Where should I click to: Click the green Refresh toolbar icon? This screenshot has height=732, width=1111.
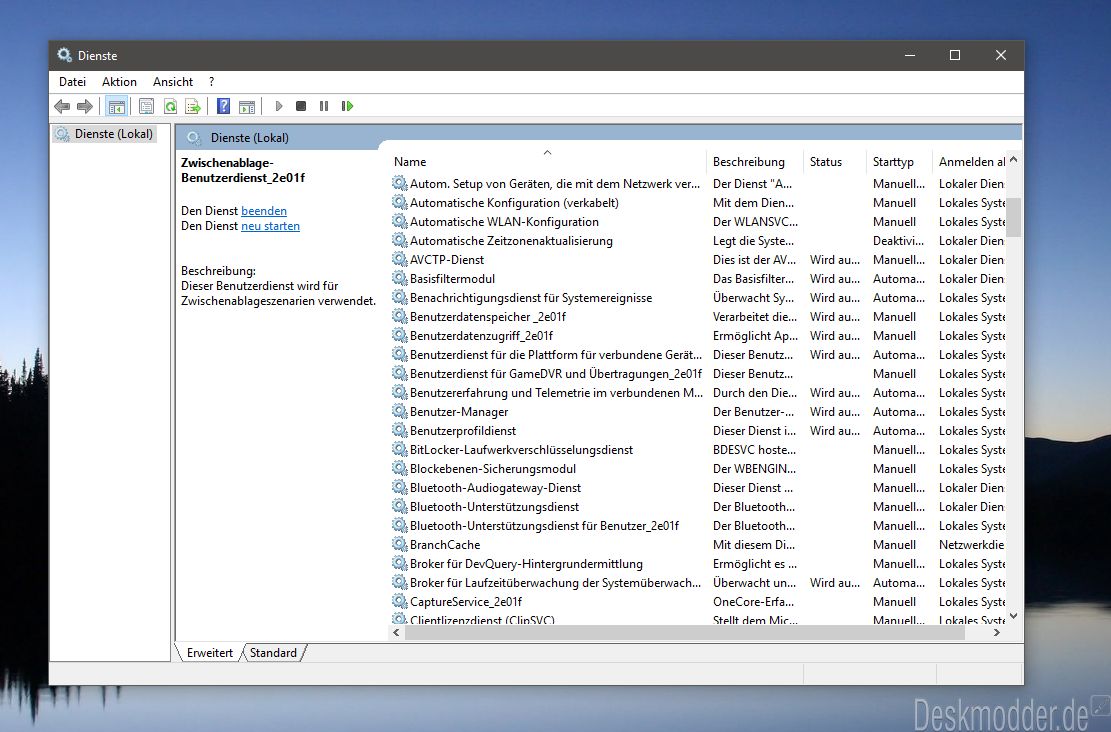pyautogui.click(x=170, y=106)
